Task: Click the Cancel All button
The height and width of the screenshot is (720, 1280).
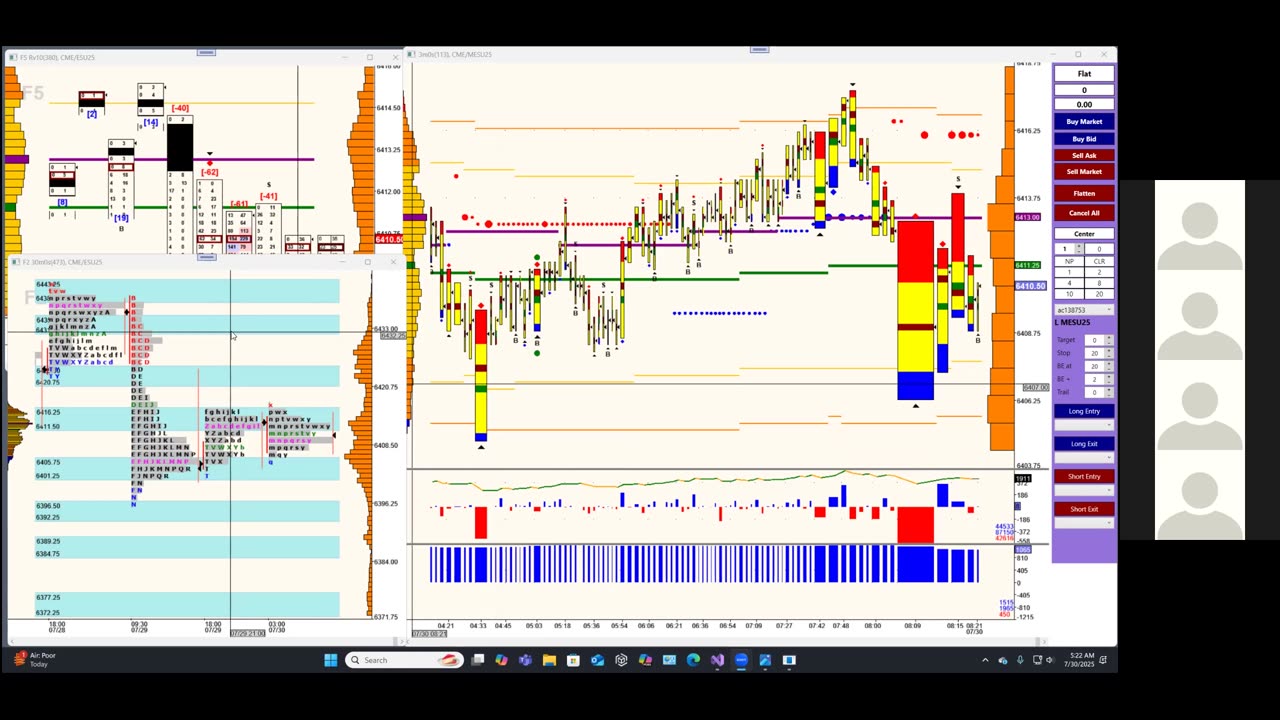Action: tap(1084, 213)
